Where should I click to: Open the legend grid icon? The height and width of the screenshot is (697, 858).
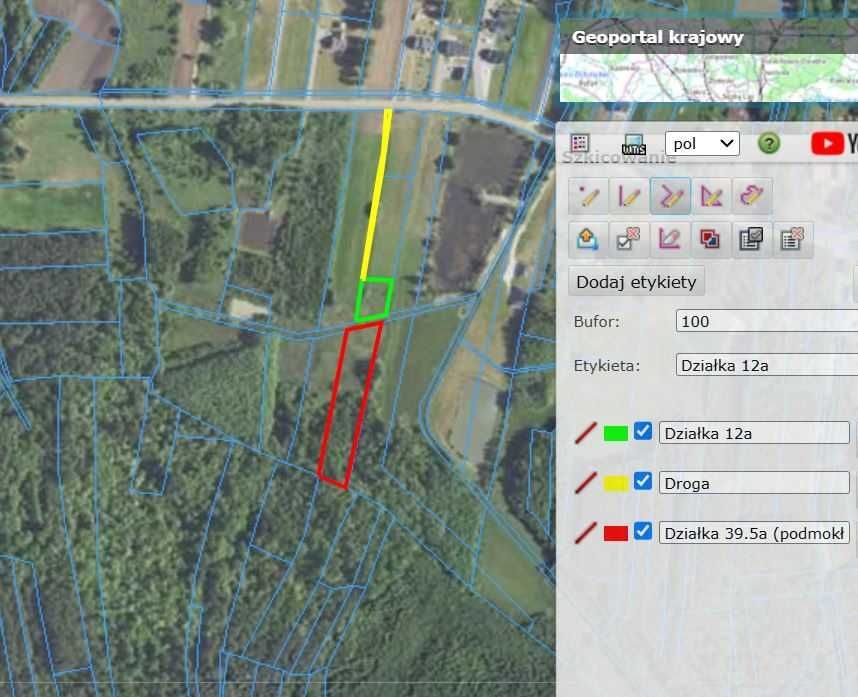[x=580, y=143]
